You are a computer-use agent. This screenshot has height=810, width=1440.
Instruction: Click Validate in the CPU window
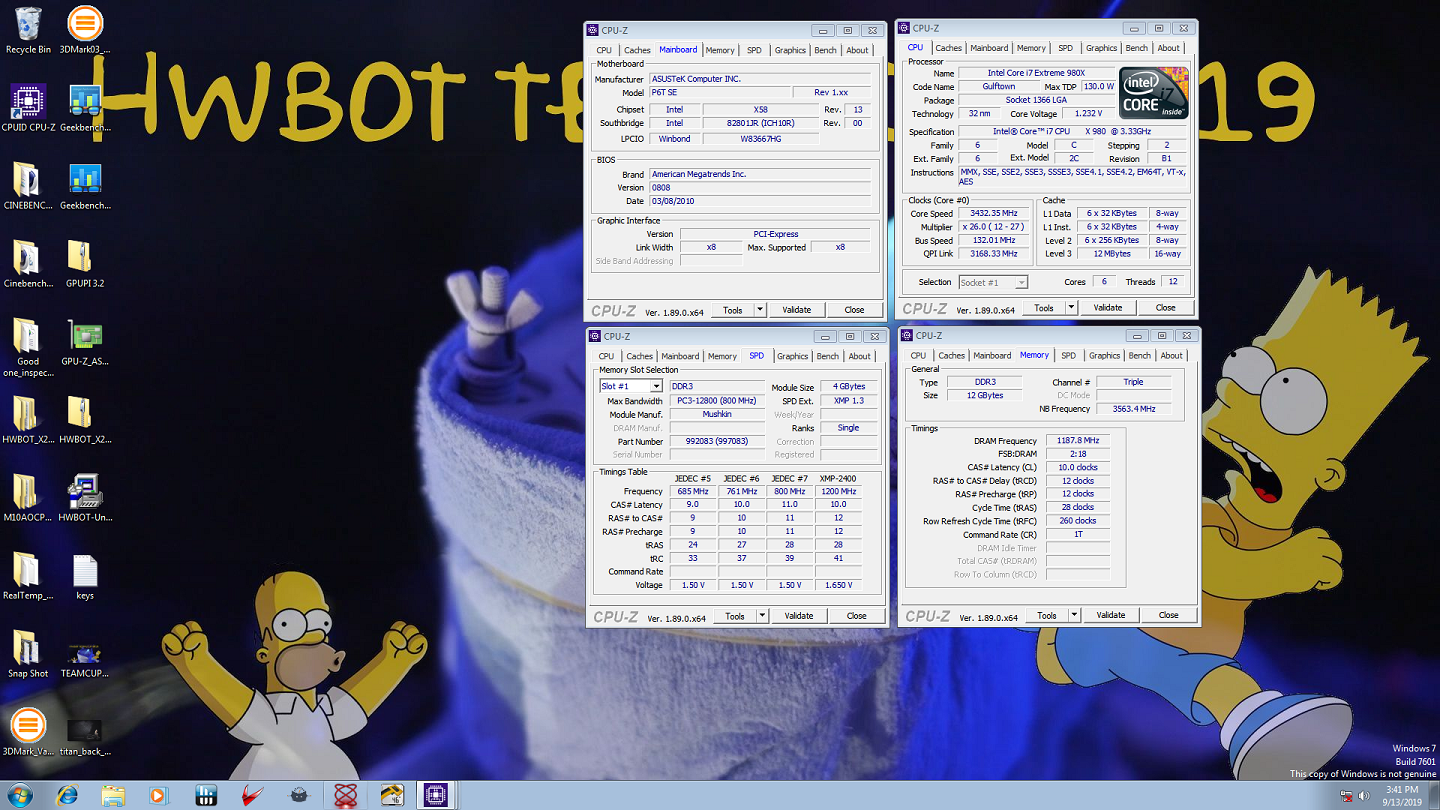pyautogui.click(x=1108, y=308)
